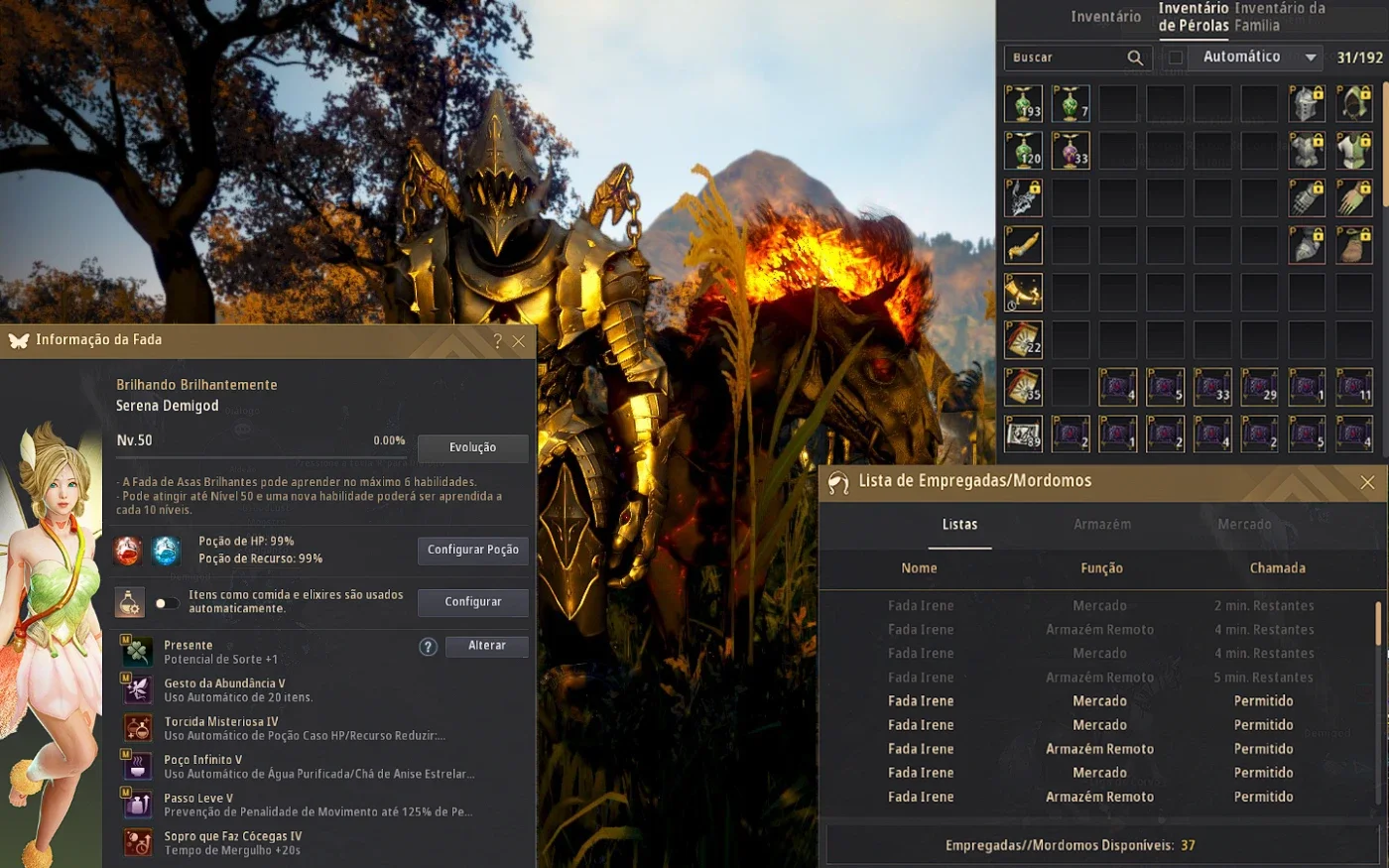Image resolution: width=1389 pixels, height=868 pixels.
Task: Click the locked silver boots item
Action: point(1307,245)
